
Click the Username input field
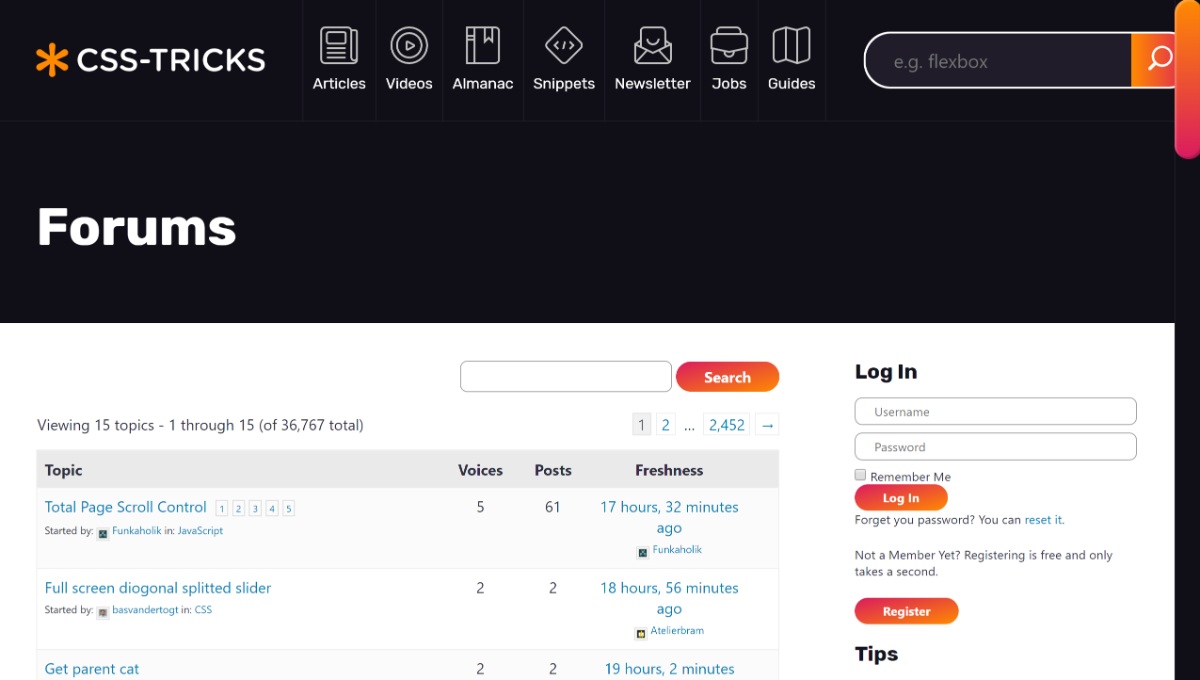pos(995,411)
